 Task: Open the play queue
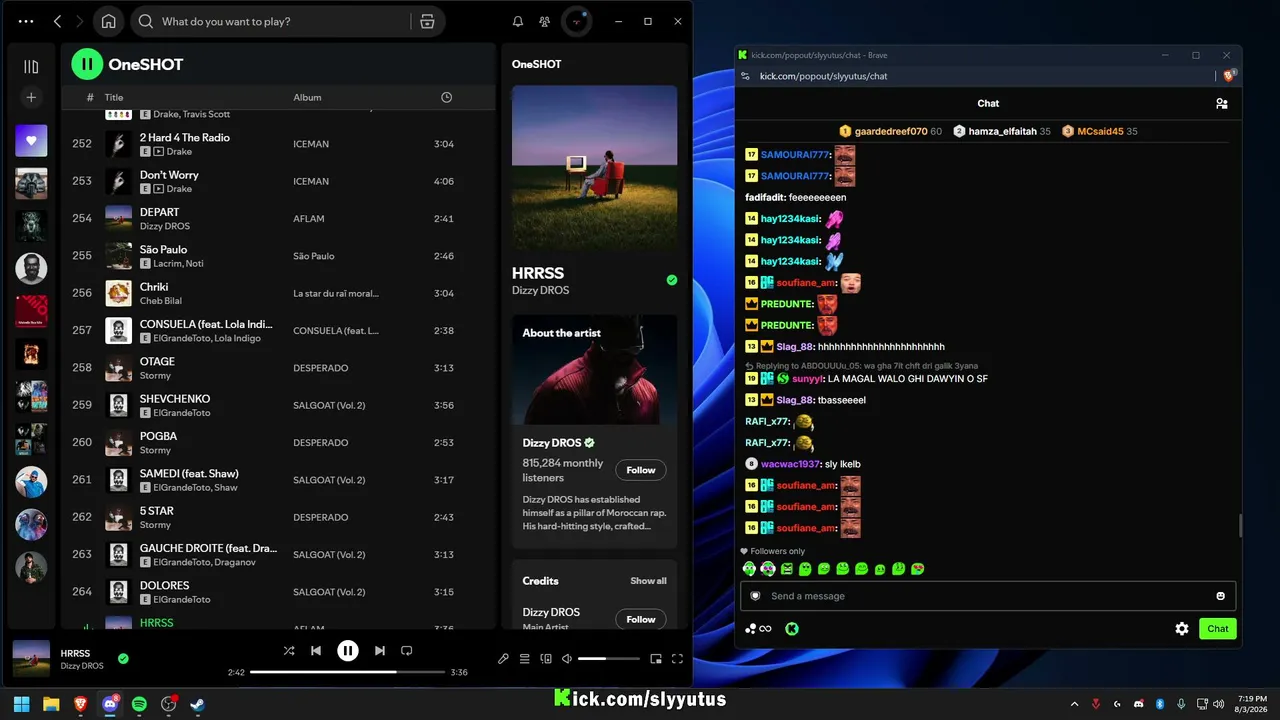(x=524, y=659)
